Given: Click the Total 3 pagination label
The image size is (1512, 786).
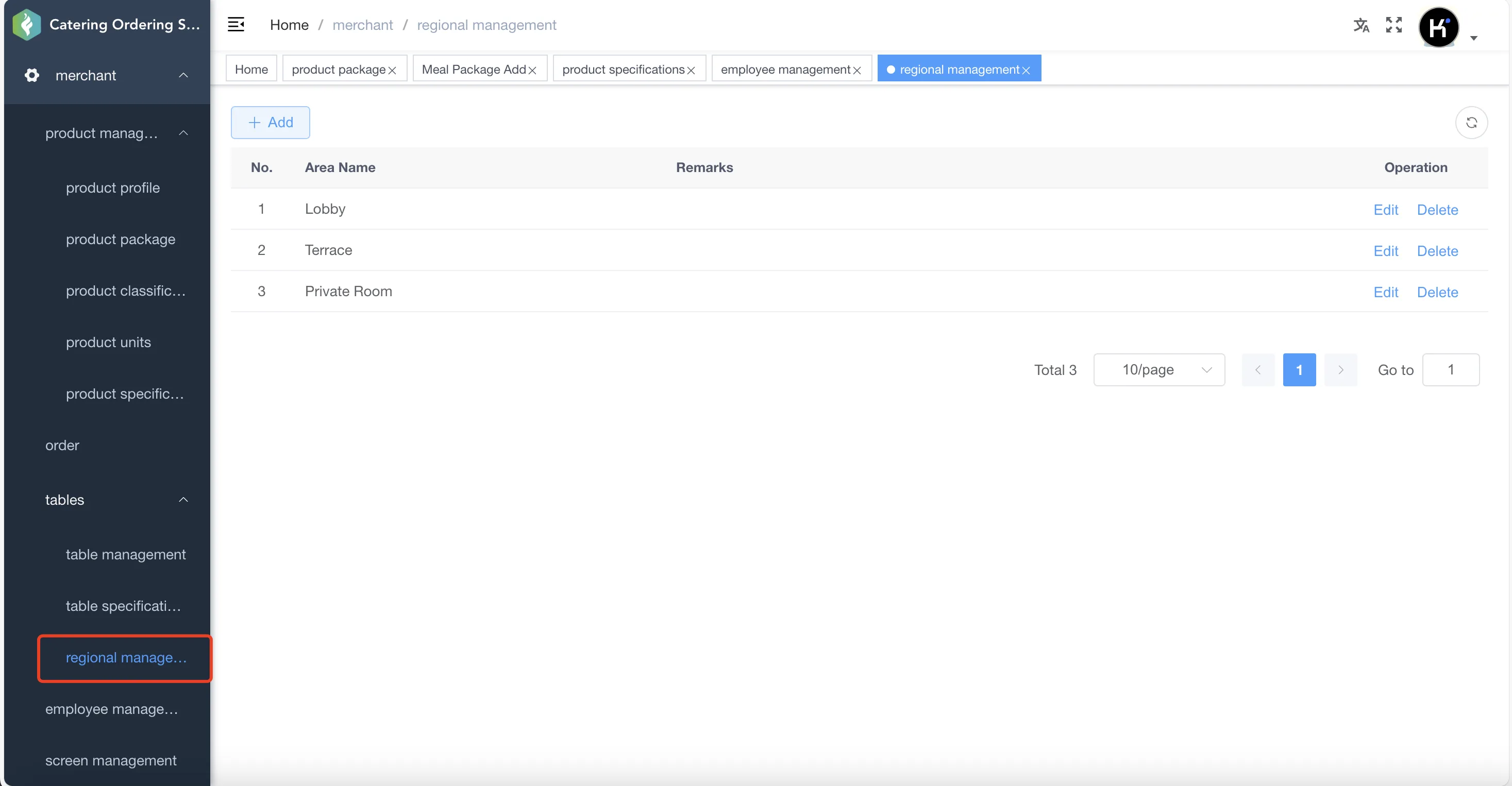Looking at the screenshot, I should click(x=1055, y=369).
